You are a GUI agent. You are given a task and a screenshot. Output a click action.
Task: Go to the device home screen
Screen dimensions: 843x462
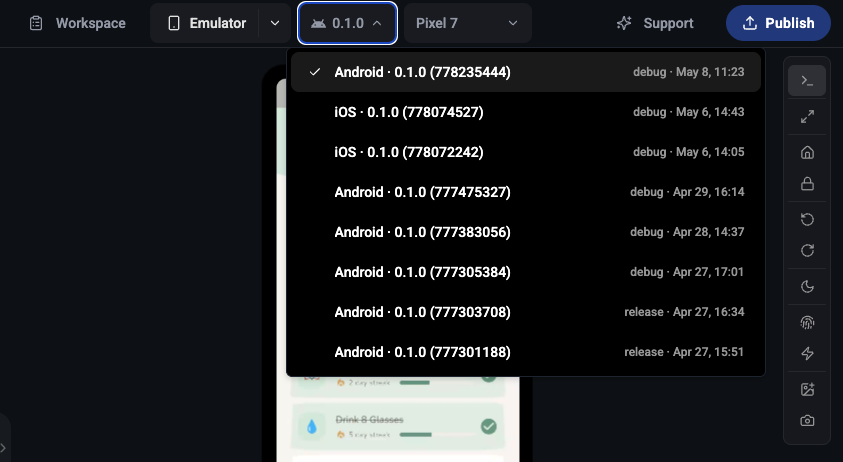coord(807,153)
